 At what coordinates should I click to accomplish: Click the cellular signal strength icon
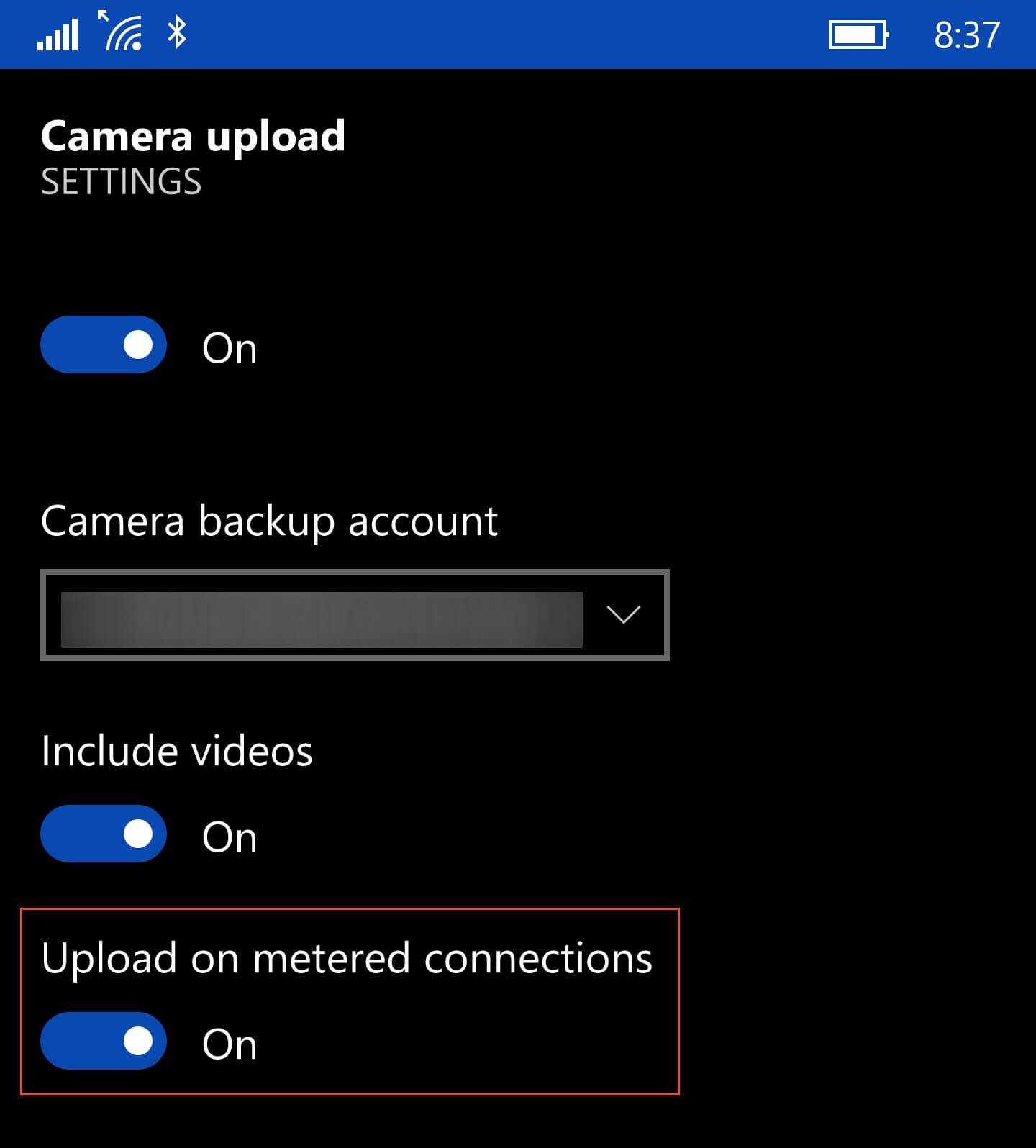pyautogui.click(x=58, y=32)
